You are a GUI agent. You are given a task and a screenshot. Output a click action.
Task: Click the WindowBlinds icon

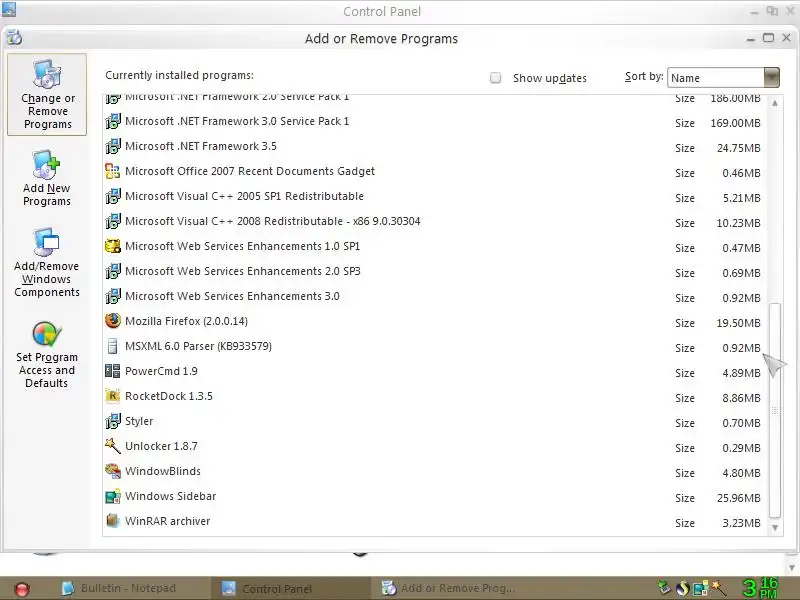(x=113, y=471)
